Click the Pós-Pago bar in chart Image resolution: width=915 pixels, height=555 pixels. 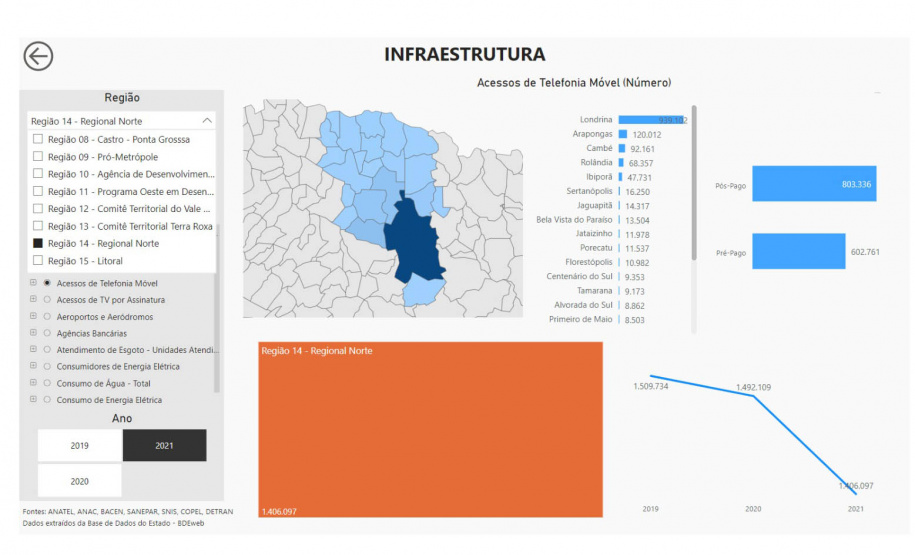[x=813, y=184]
